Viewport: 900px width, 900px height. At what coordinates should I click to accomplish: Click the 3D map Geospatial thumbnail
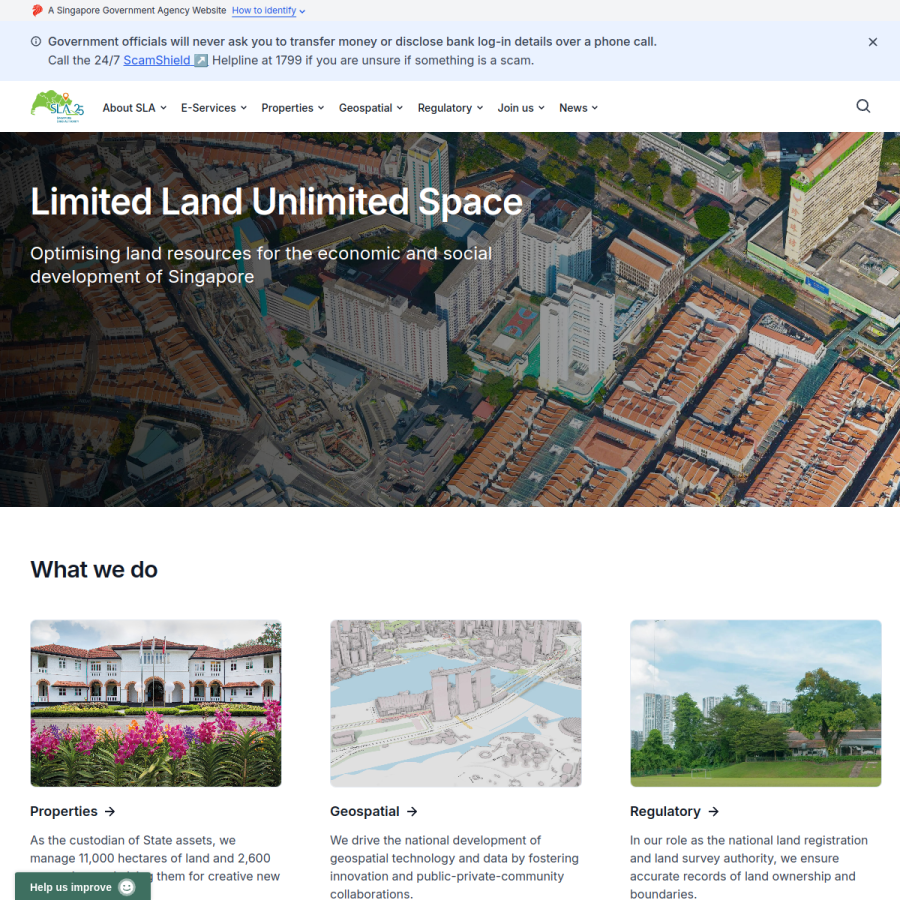(x=456, y=703)
